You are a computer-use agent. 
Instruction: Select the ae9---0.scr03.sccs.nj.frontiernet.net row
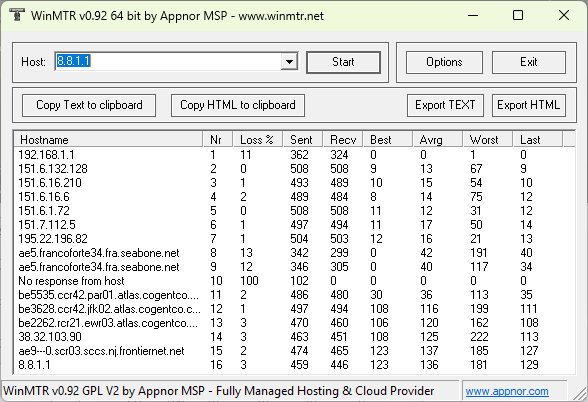coord(294,351)
